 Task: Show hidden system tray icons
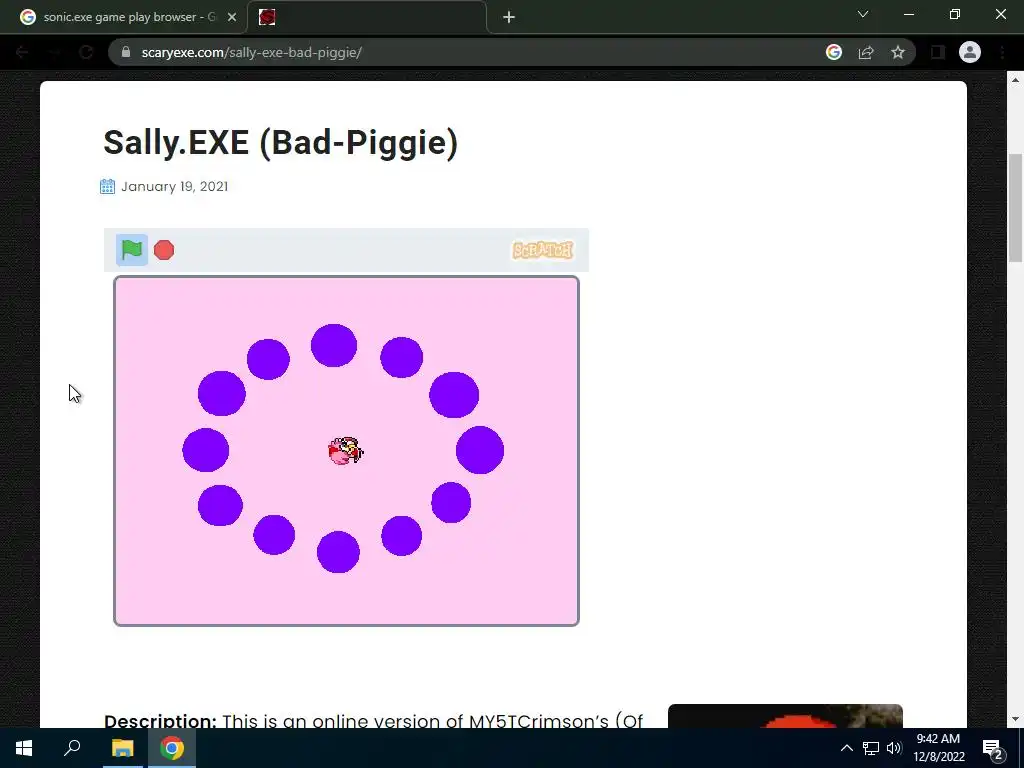pyautogui.click(x=846, y=748)
